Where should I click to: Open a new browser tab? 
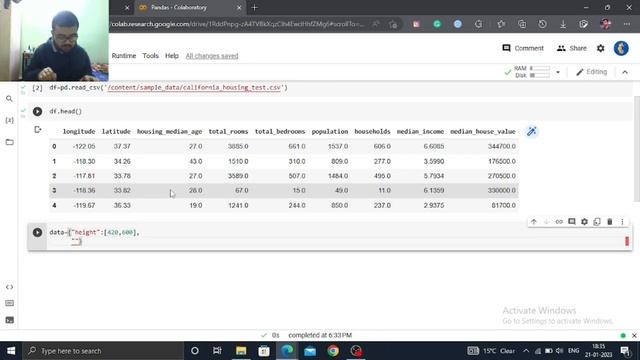pos(255,7)
